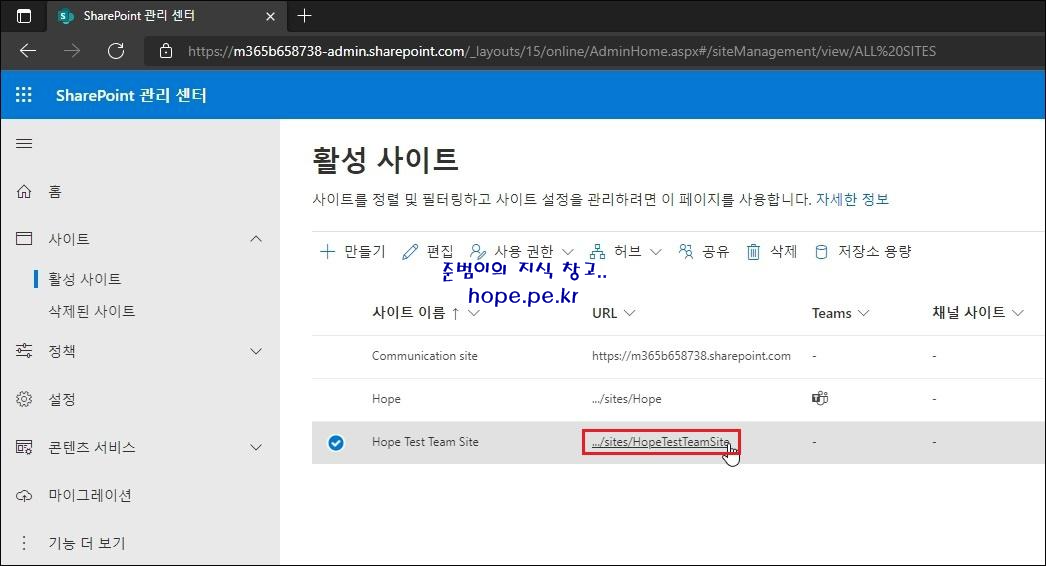
Task: Click the Content services (콘텐츠 서비스) icon
Action: click(24, 447)
